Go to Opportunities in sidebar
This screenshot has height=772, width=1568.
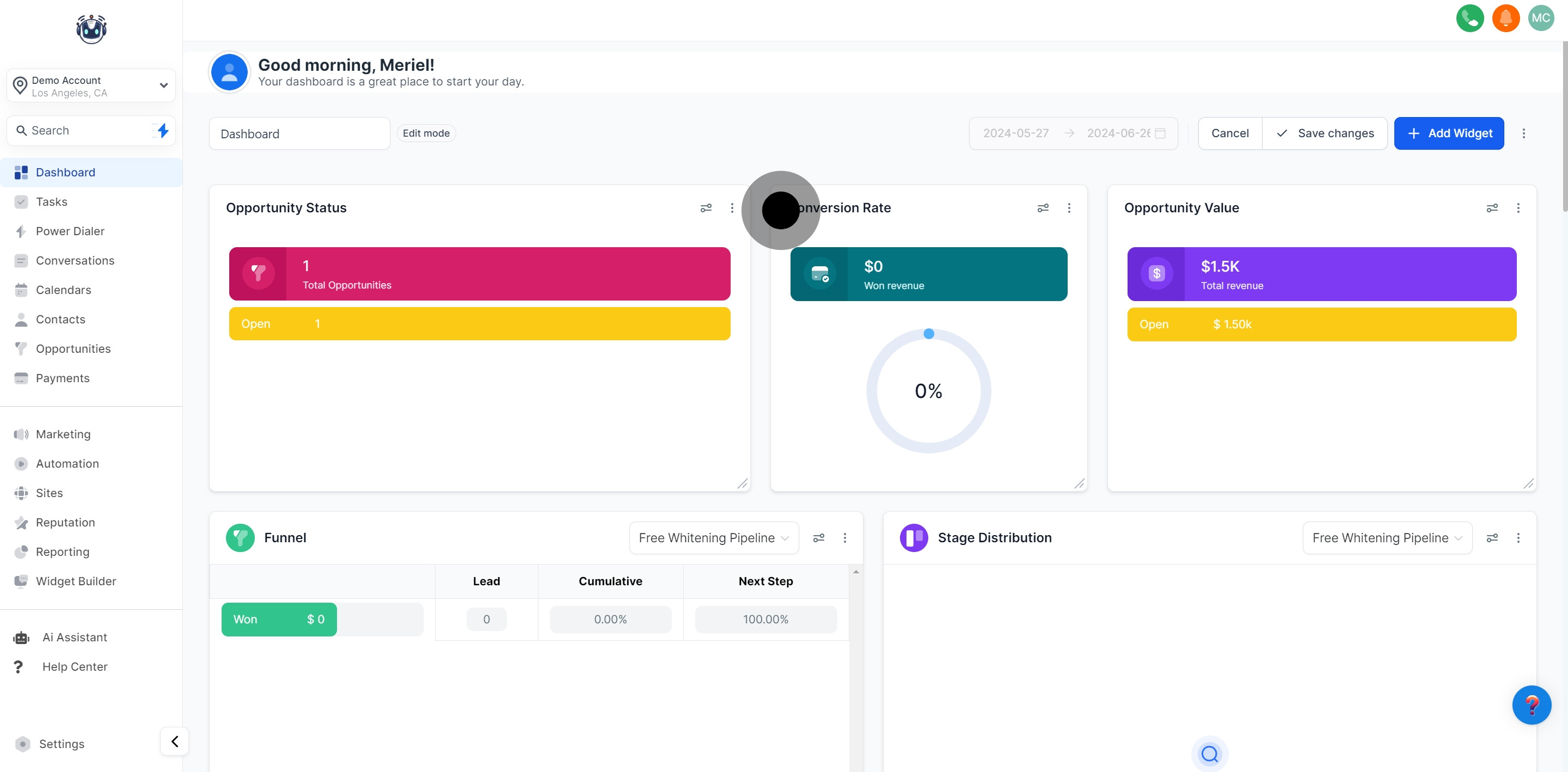73,349
